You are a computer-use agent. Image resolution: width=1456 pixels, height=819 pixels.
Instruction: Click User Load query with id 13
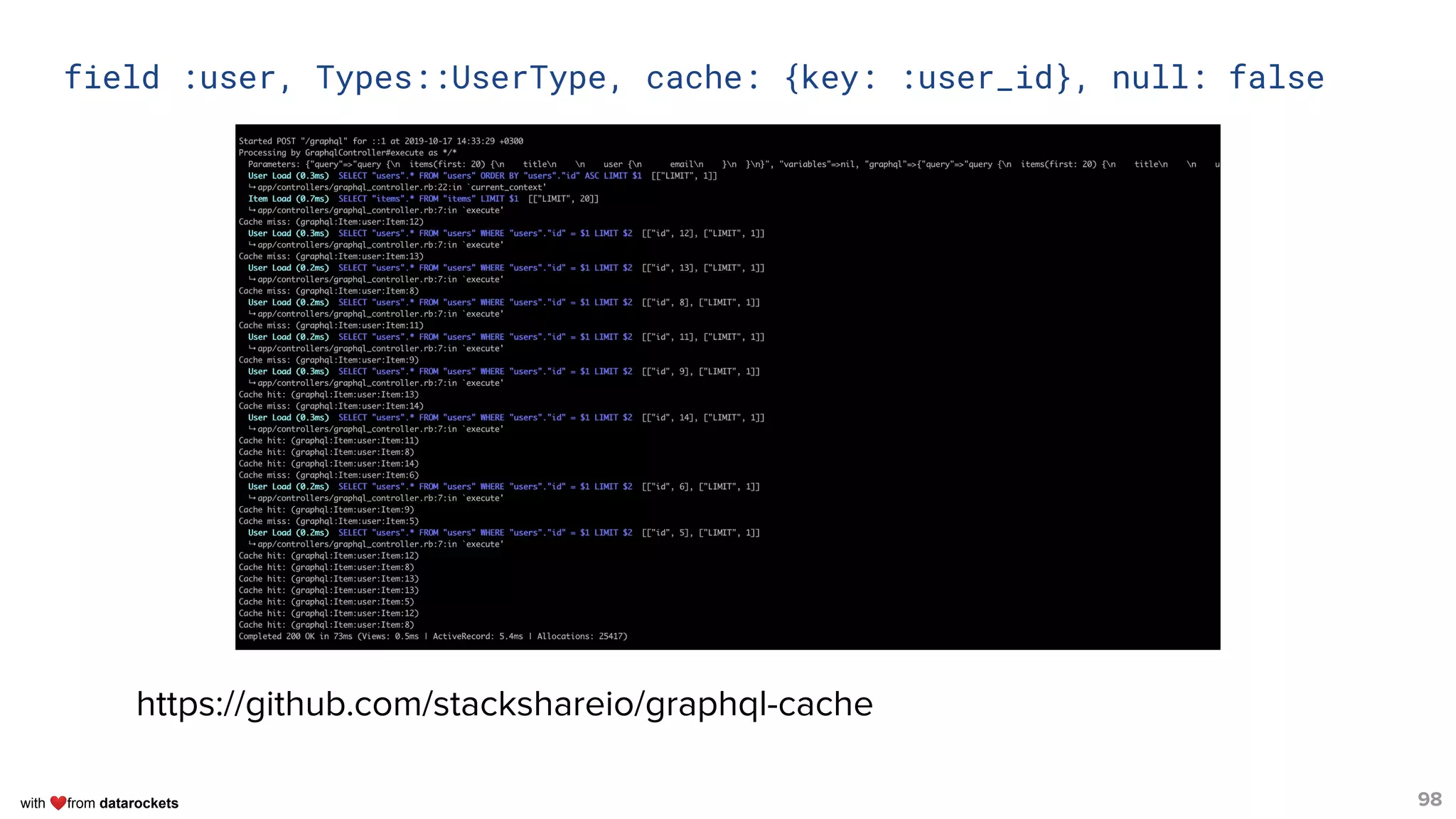coord(506,268)
